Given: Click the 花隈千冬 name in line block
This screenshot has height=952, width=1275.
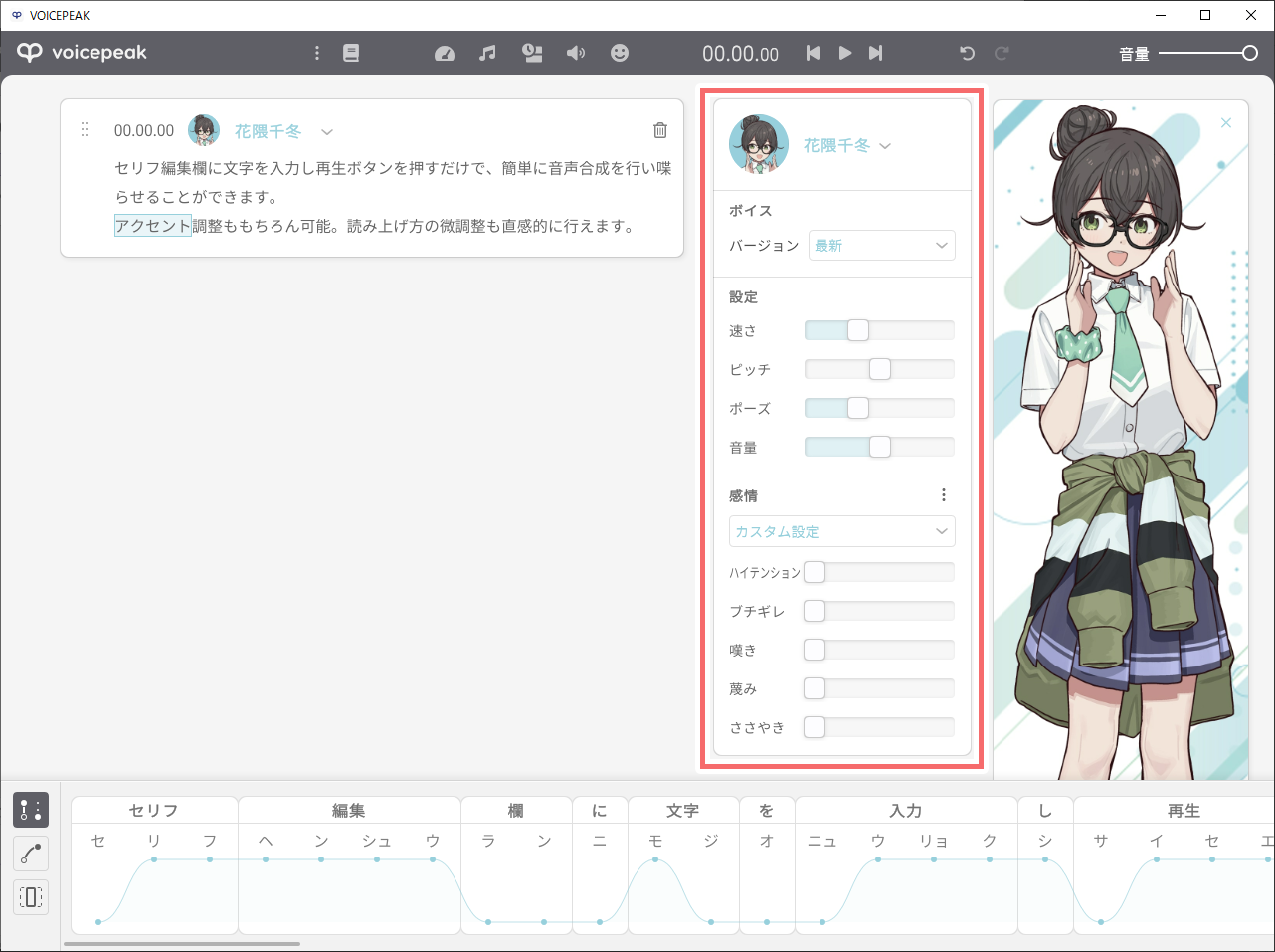Looking at the screenshot, I should pyautogui.click(x=268, y=131).
